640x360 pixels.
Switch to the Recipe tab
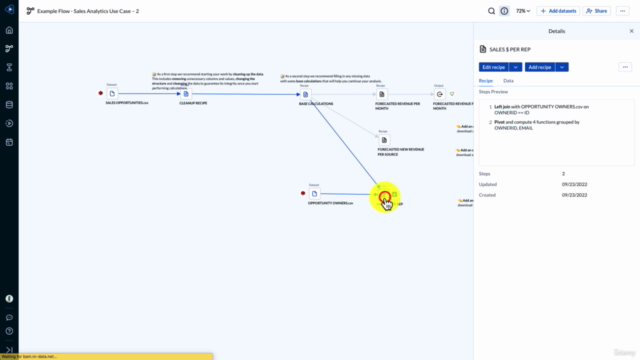(x=486, y=81)
